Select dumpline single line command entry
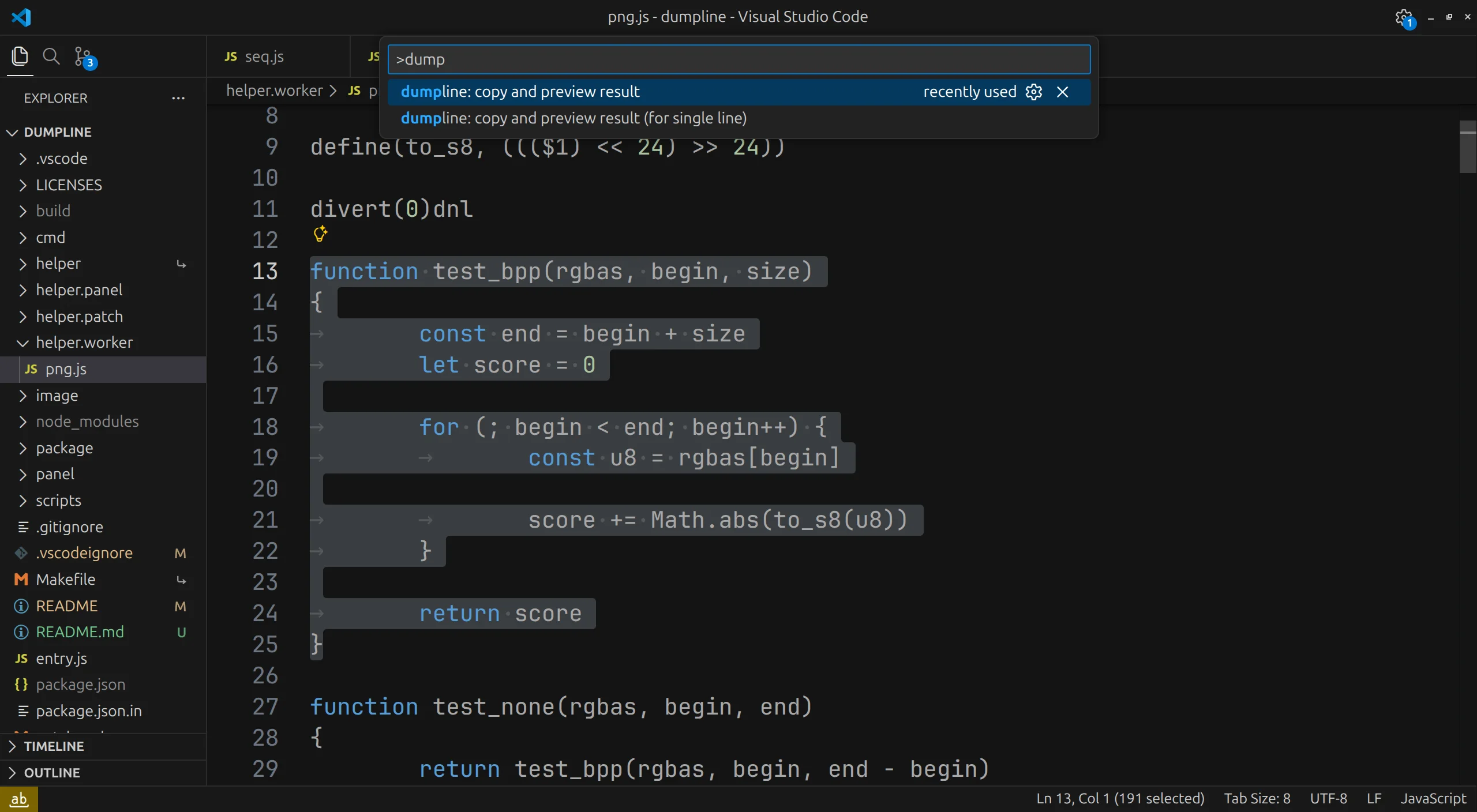Viewport: 1477px width, 812px height. coord(573,118)
